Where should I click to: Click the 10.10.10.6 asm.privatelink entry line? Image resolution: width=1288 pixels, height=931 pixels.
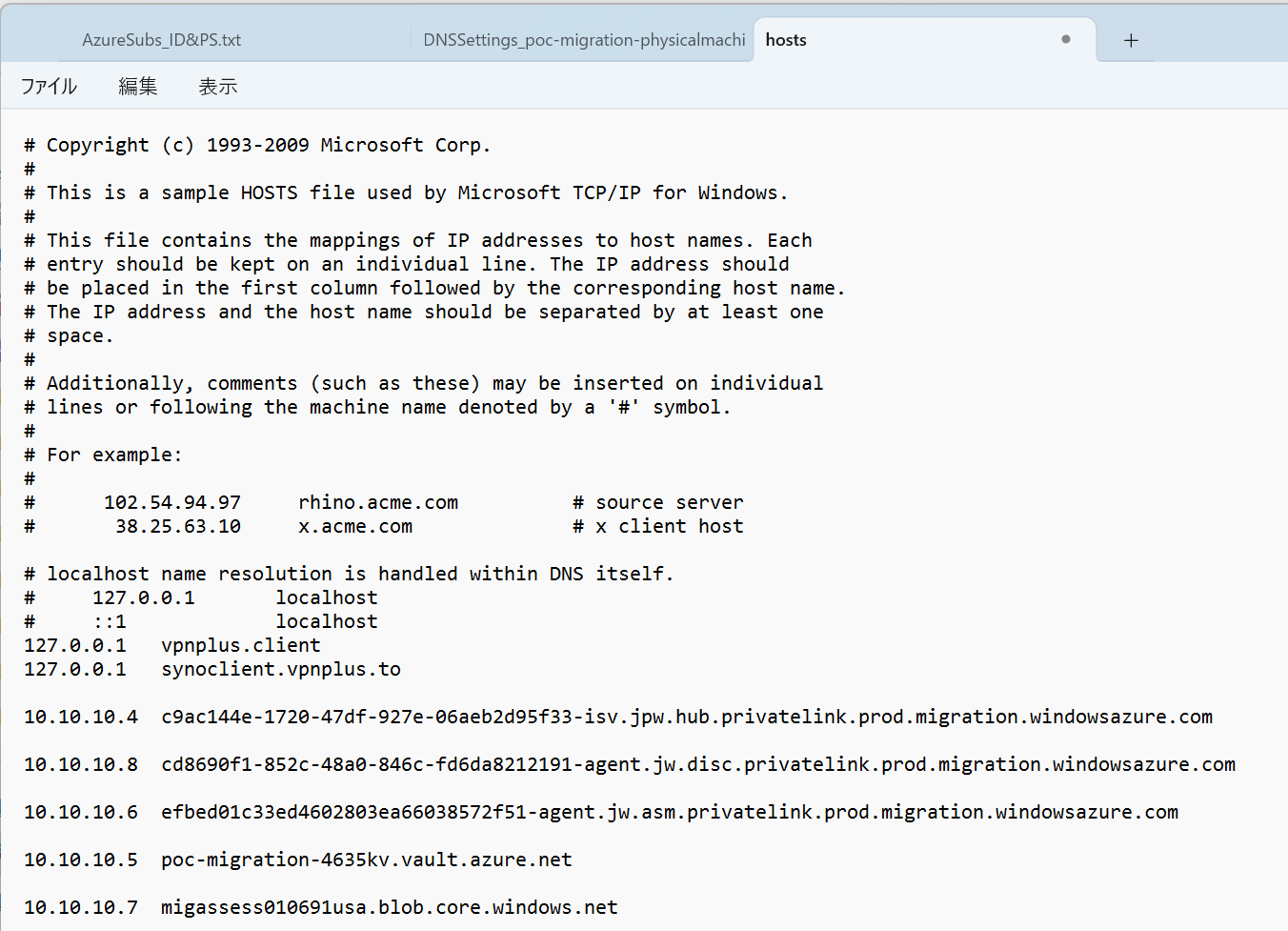[x=600, y=812]
